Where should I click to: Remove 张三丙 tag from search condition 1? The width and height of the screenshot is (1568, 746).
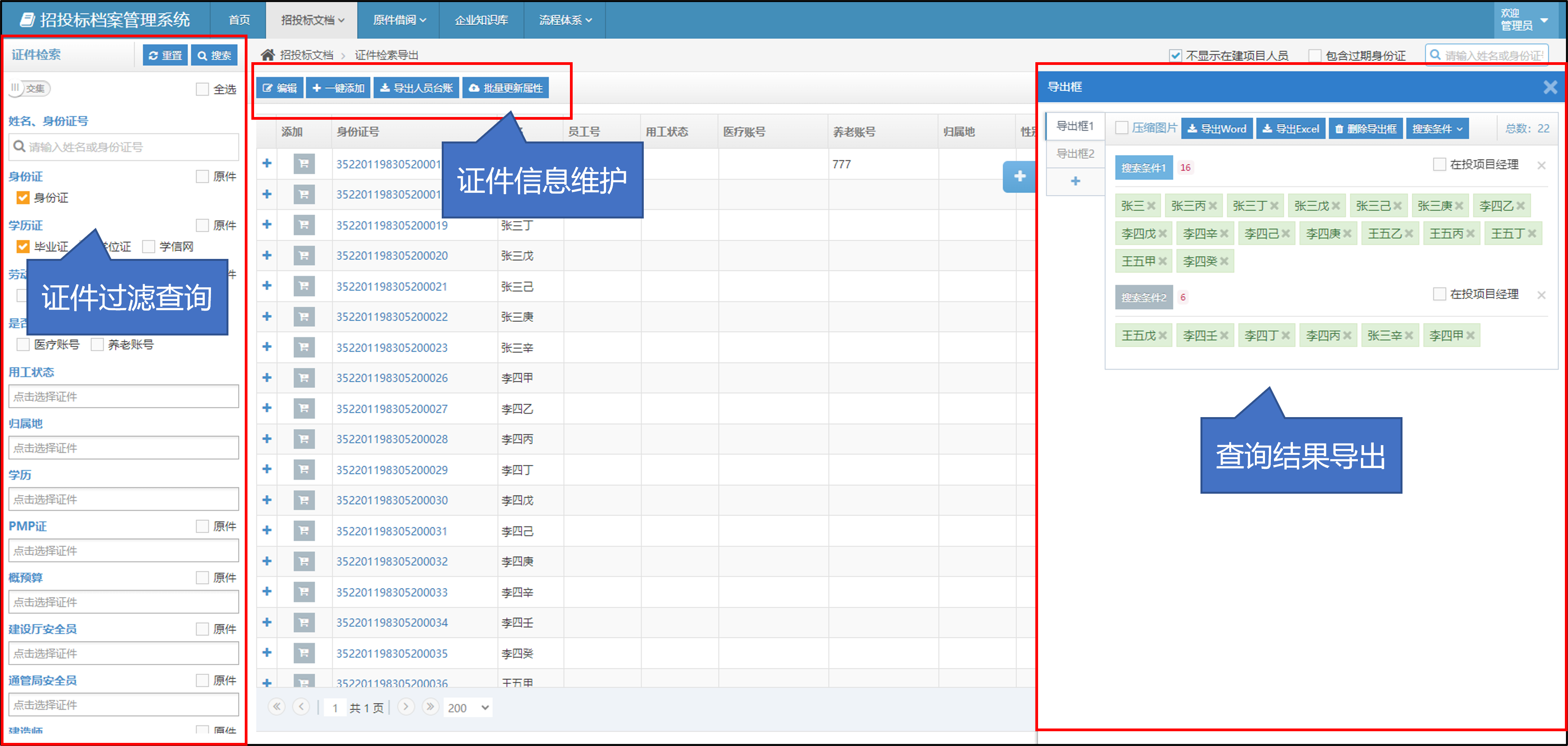point(1213,206)
